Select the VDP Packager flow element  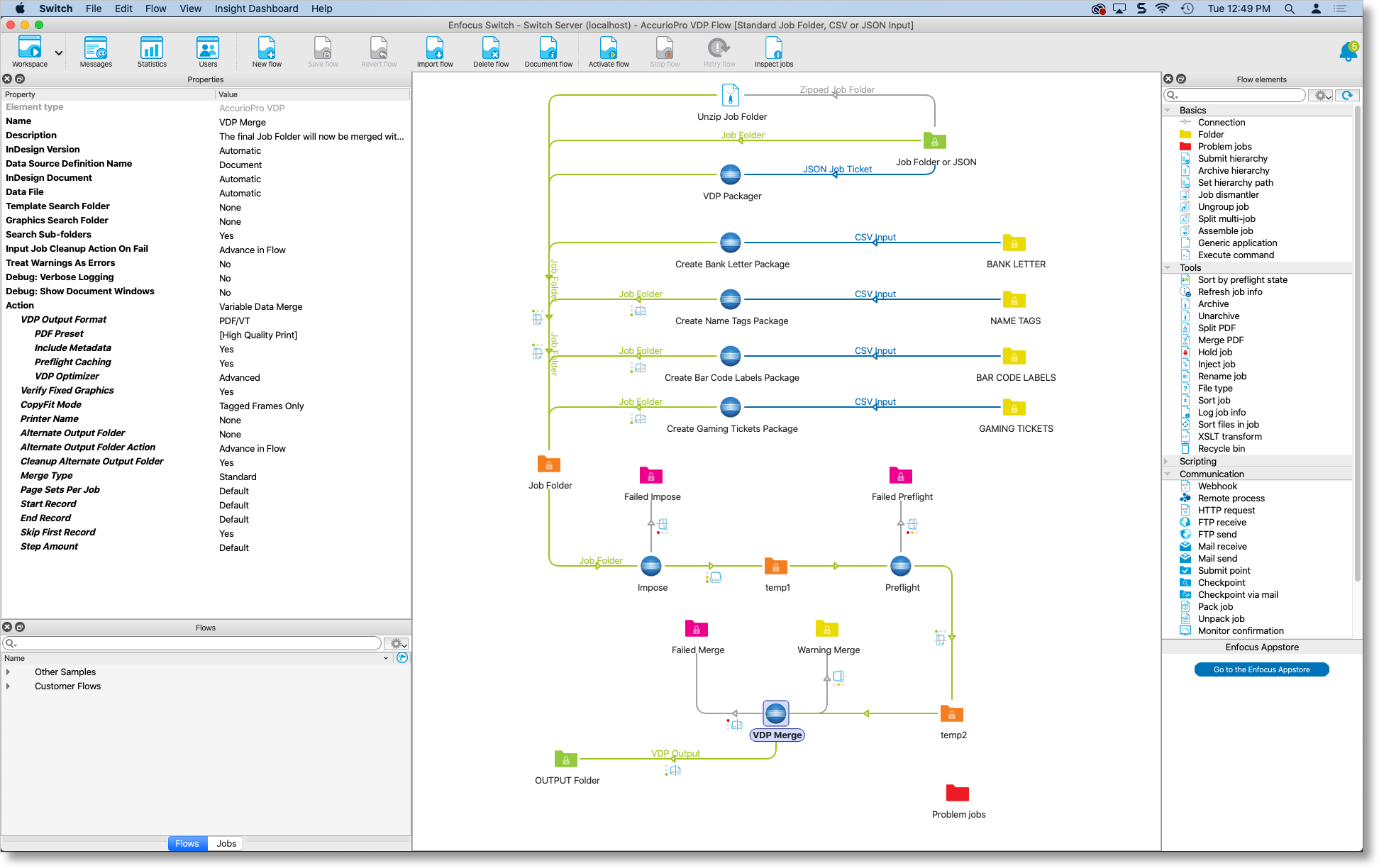(x=730, y=174)
